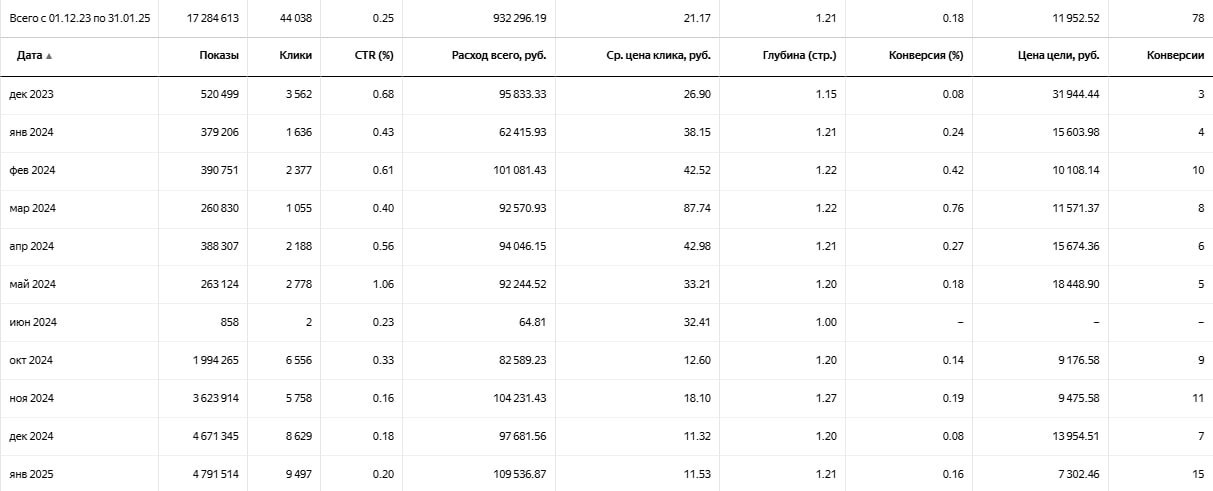1213x491 pixels.
Task: Click the Глубина (стр.) column header
Action: pos(799,56)
